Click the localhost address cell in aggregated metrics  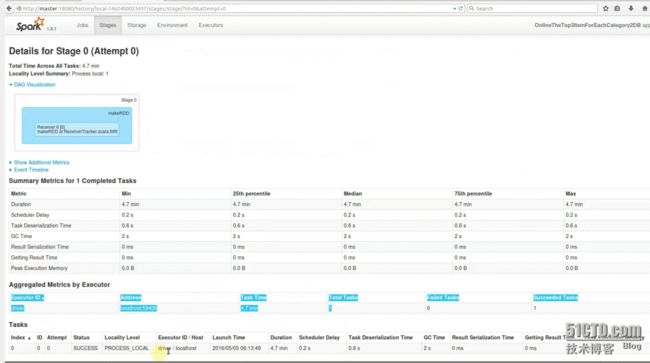(x=138, y=308)
